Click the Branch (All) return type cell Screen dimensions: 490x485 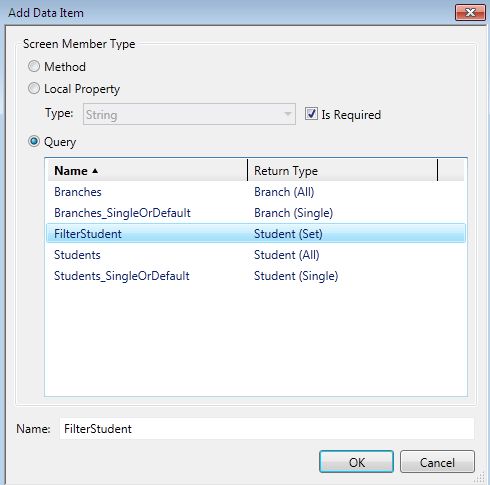point(284,192)
